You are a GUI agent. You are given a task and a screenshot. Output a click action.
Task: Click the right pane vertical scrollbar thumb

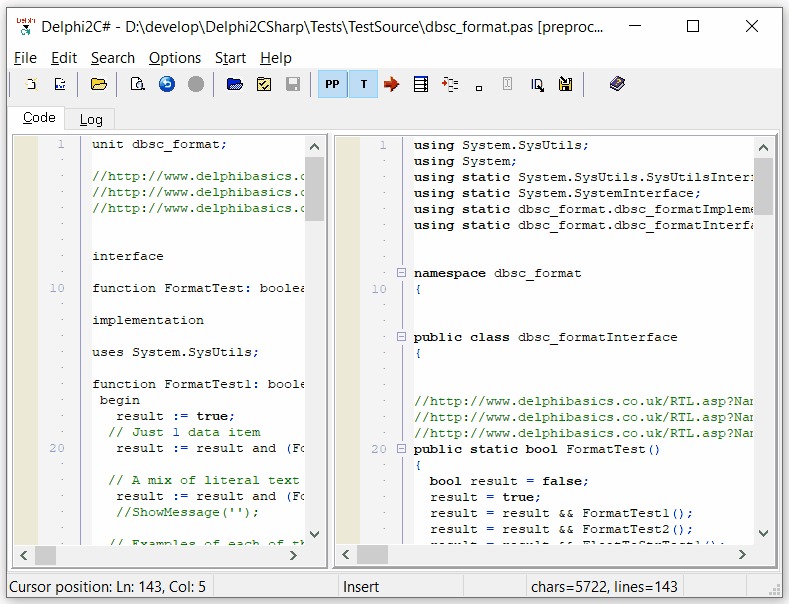(763, 187)
